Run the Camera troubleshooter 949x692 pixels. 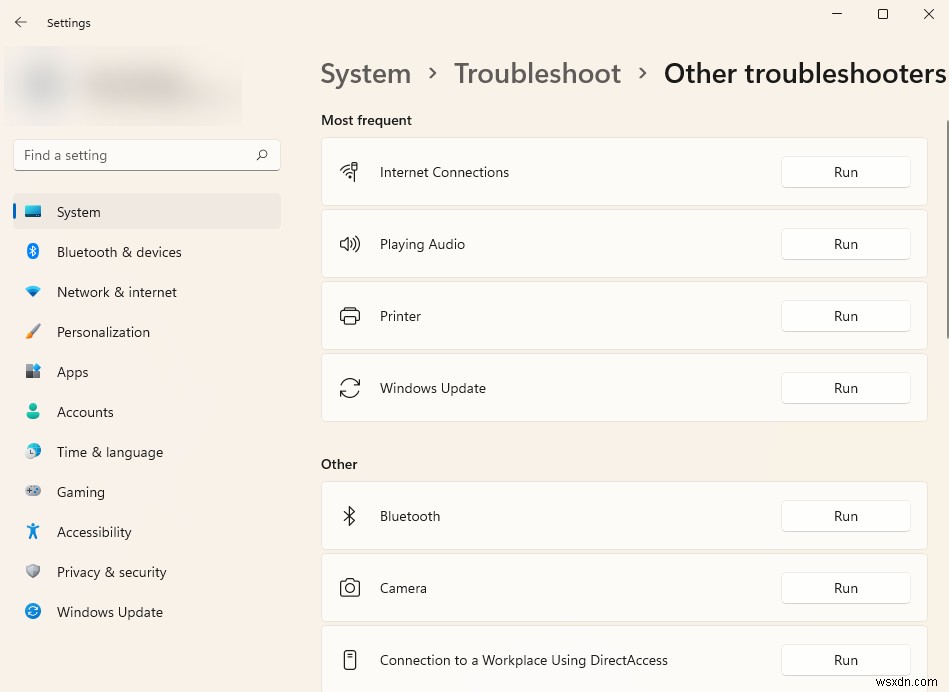[845, 588]
